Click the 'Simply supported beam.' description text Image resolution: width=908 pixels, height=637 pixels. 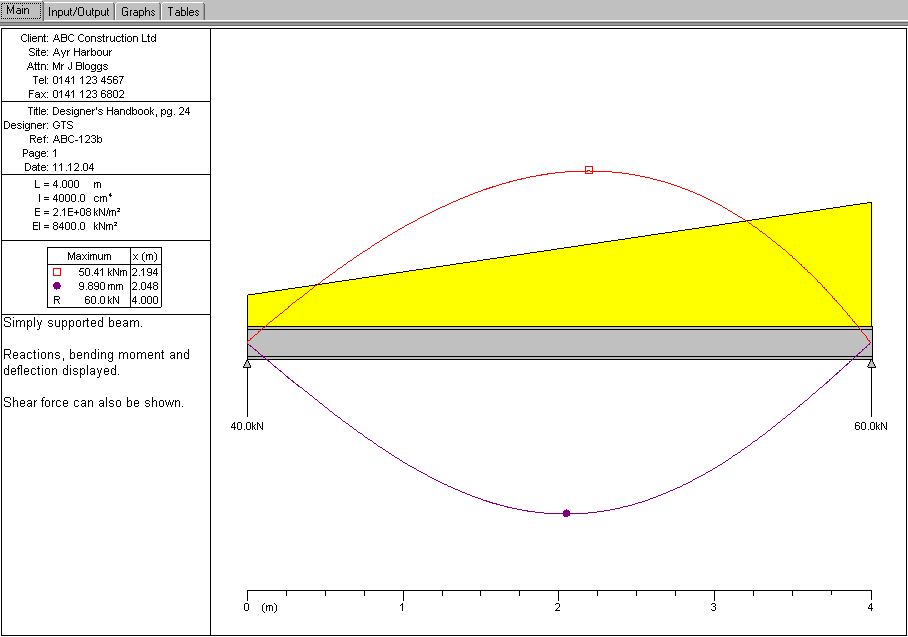point(72,323)
